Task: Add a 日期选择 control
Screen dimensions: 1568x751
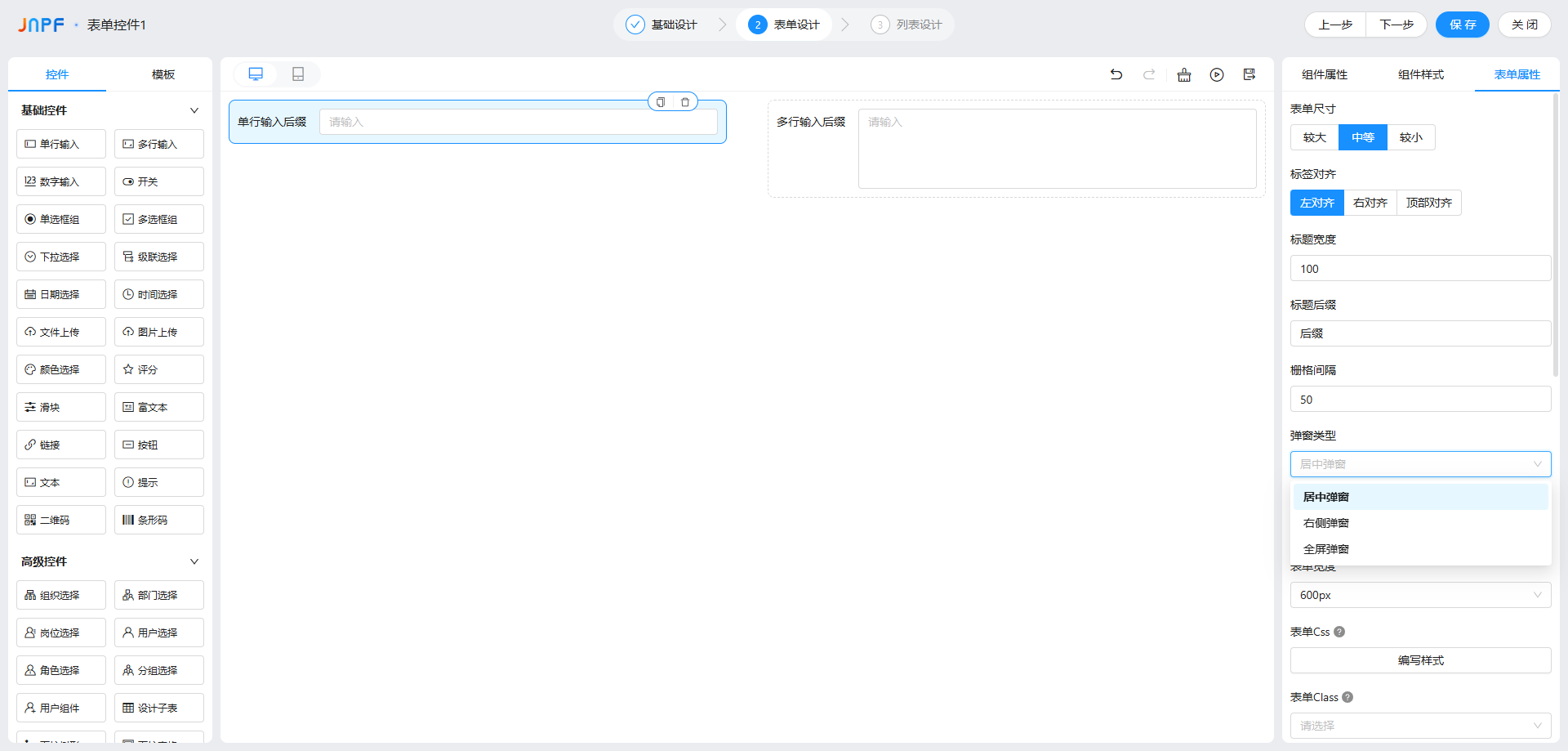Action: tap(61, 294)
